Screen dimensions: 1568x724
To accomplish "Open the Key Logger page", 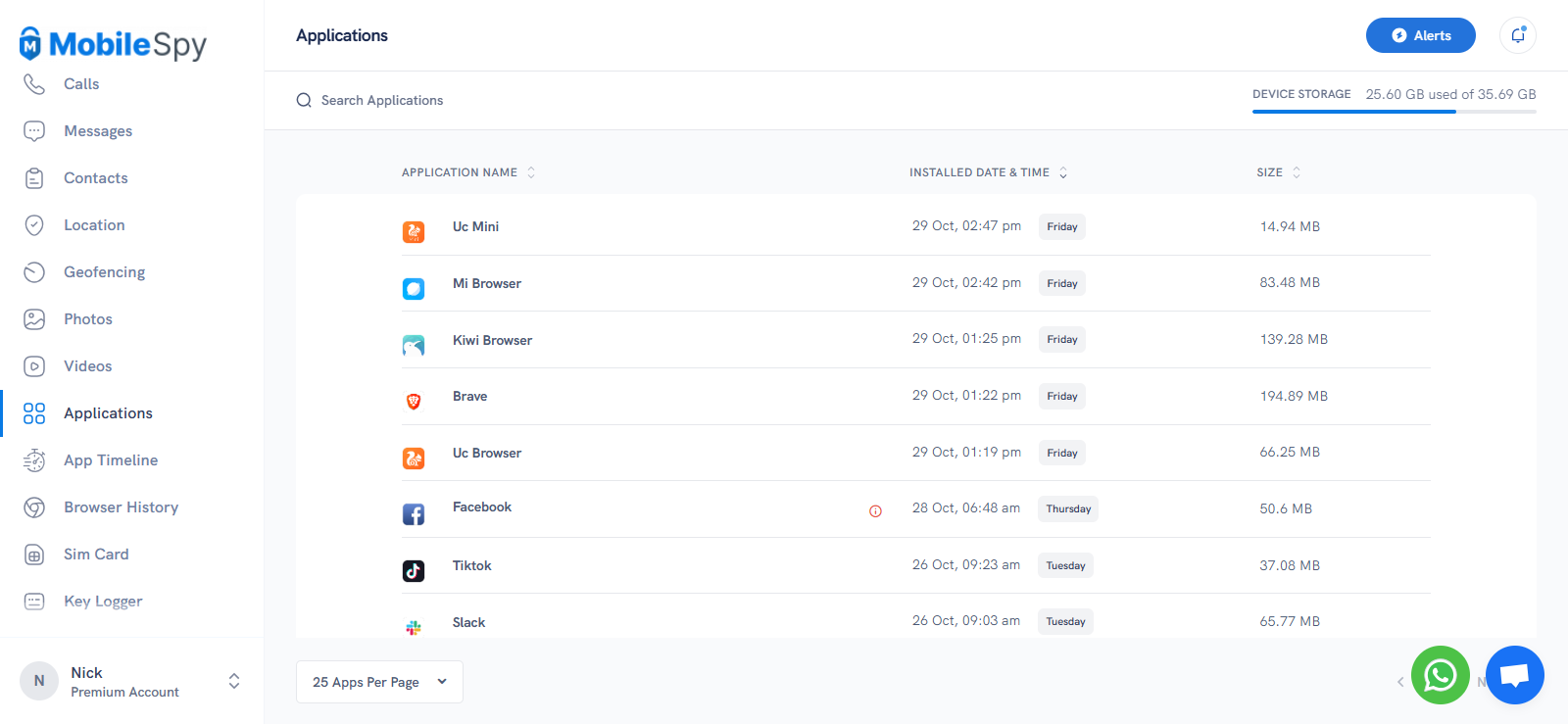I will point(103,602).
